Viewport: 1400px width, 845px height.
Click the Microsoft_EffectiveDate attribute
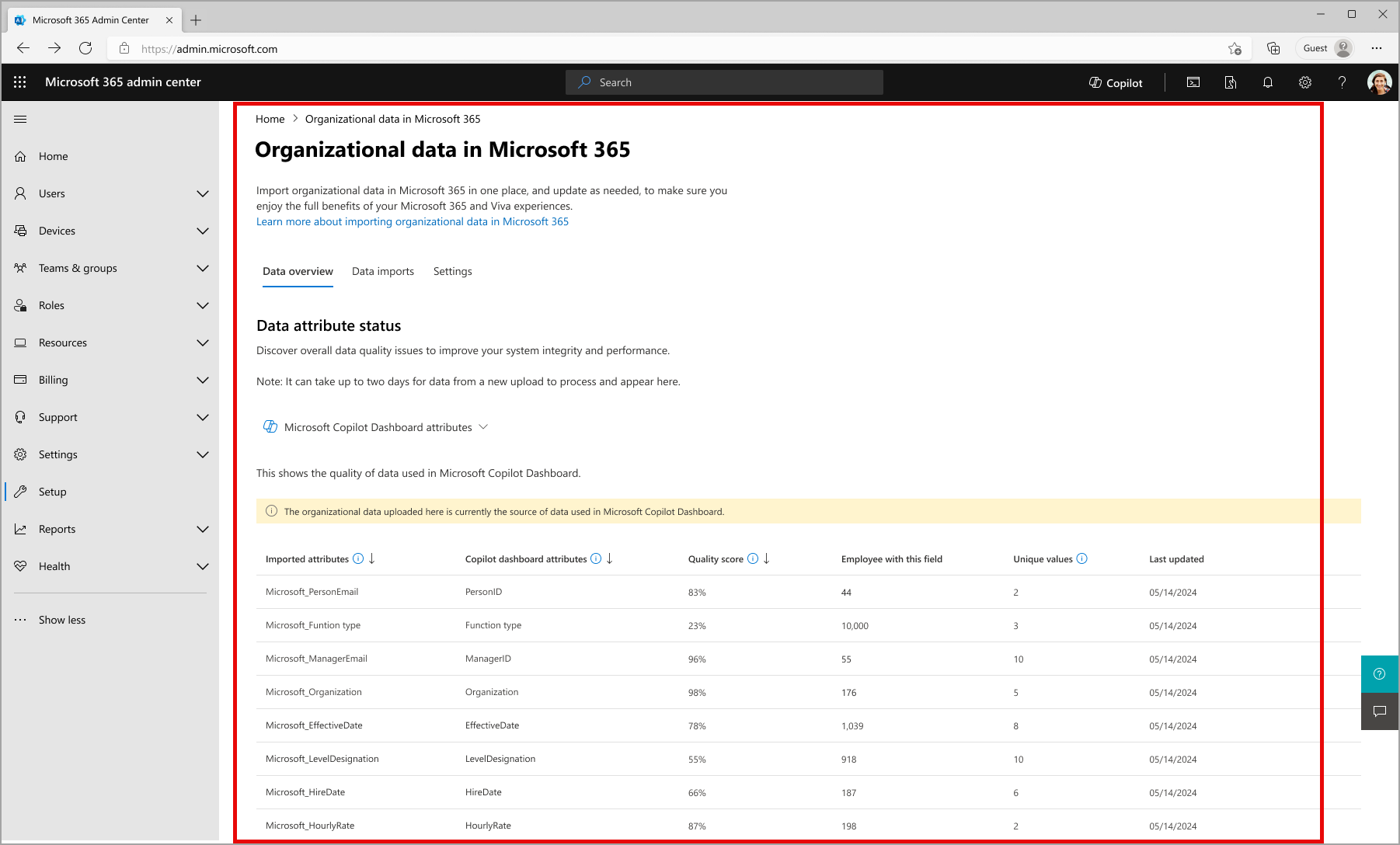(x=314, y=725)
